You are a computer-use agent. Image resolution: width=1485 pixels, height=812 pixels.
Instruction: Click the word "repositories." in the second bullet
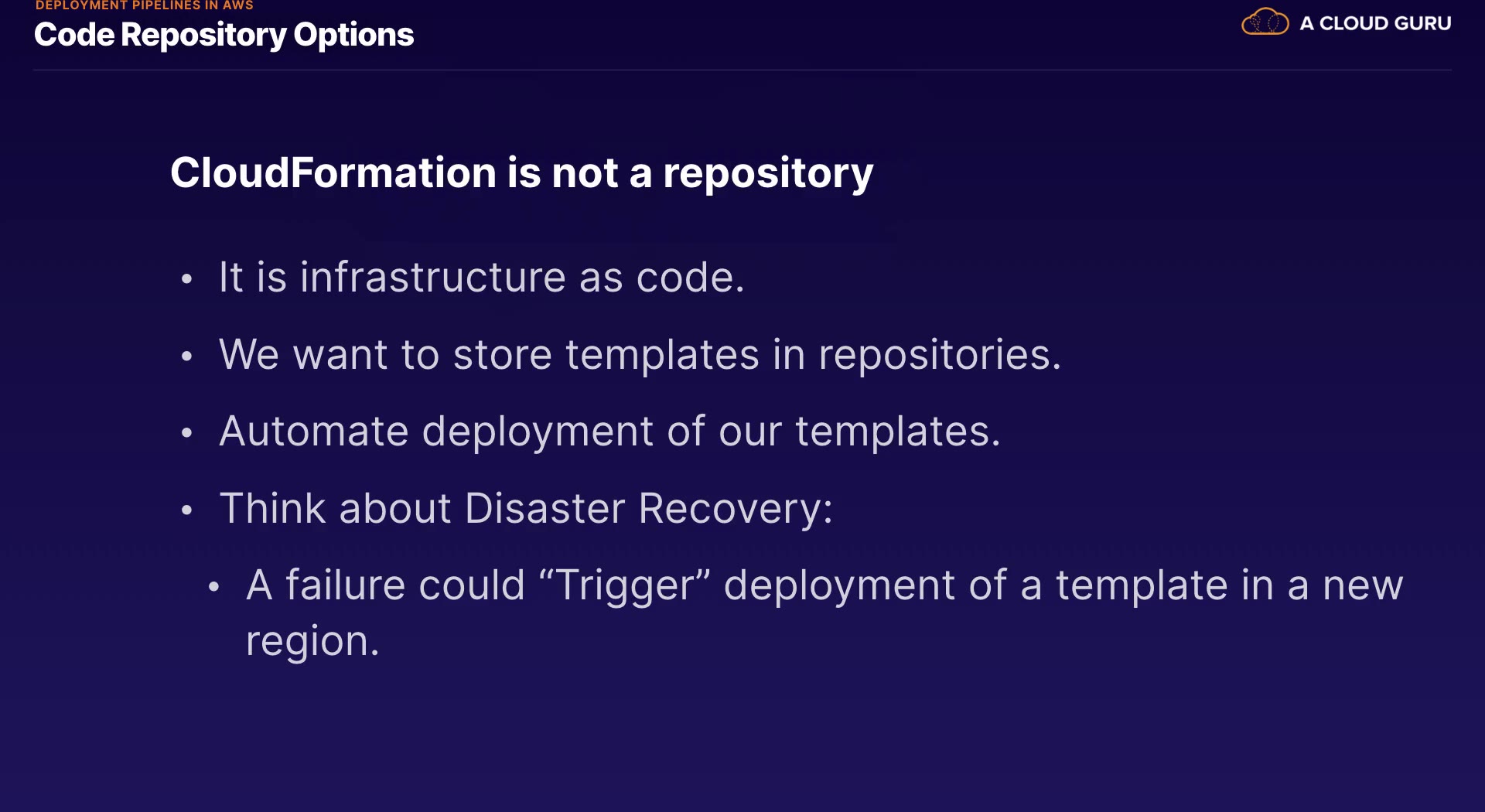pos(940,356)
